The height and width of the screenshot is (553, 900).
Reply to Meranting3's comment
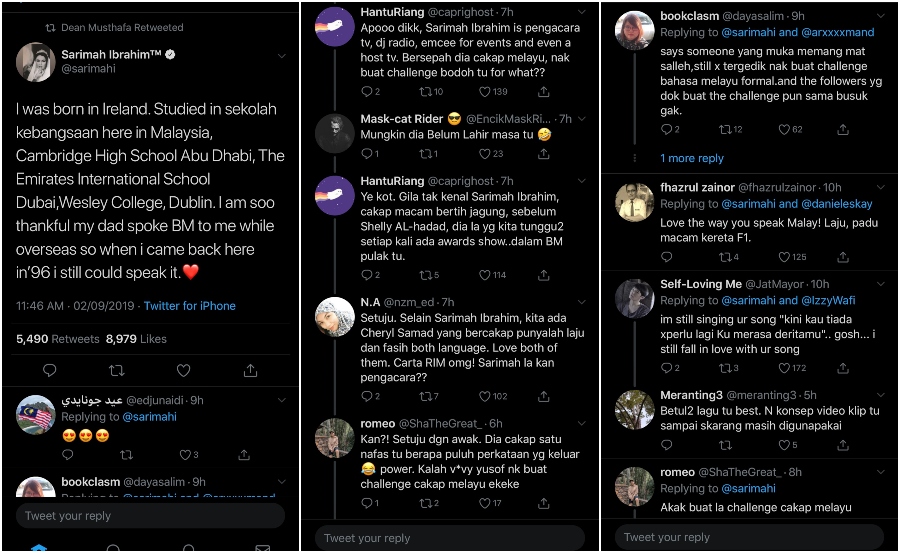tap(669, 446)
